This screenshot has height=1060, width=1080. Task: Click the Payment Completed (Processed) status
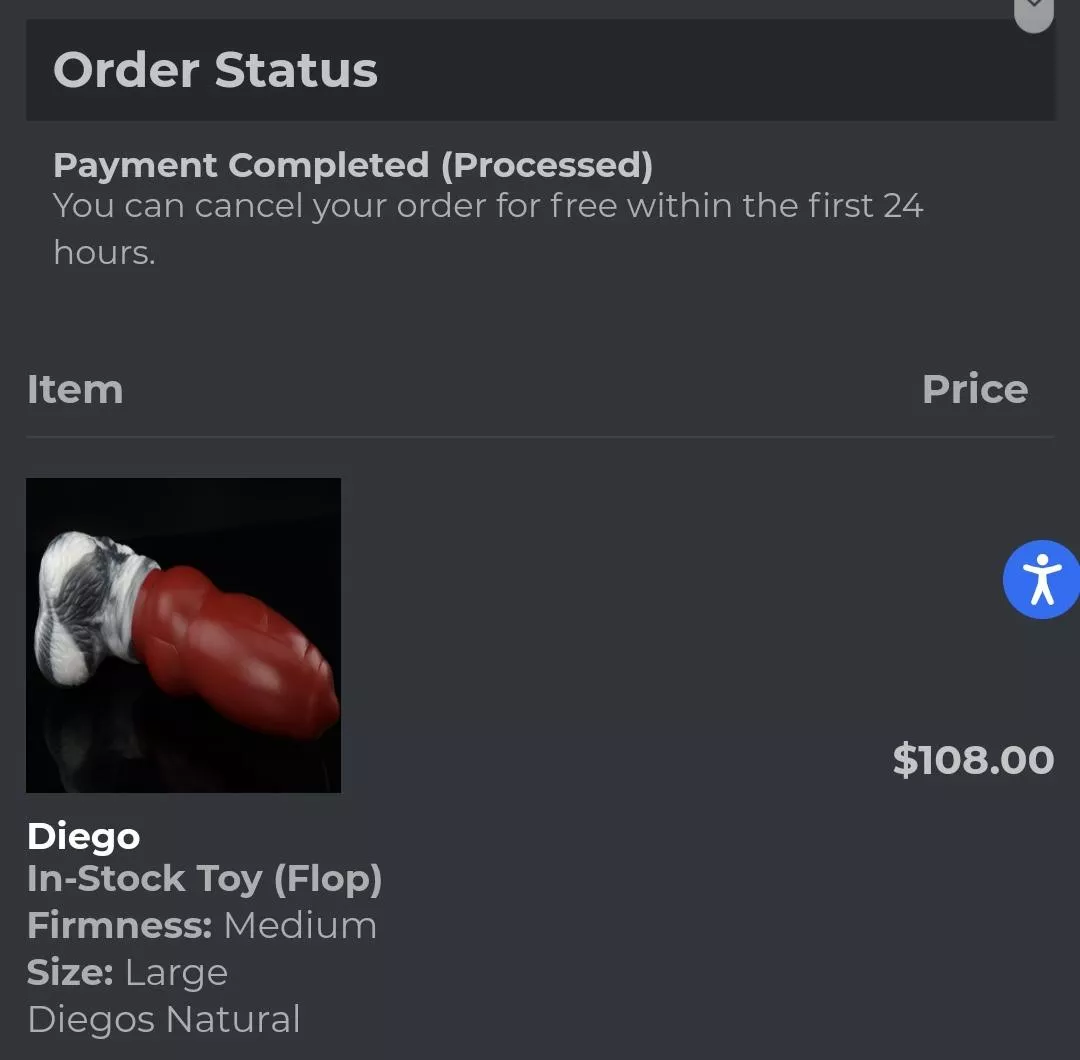tap(352, 165)
